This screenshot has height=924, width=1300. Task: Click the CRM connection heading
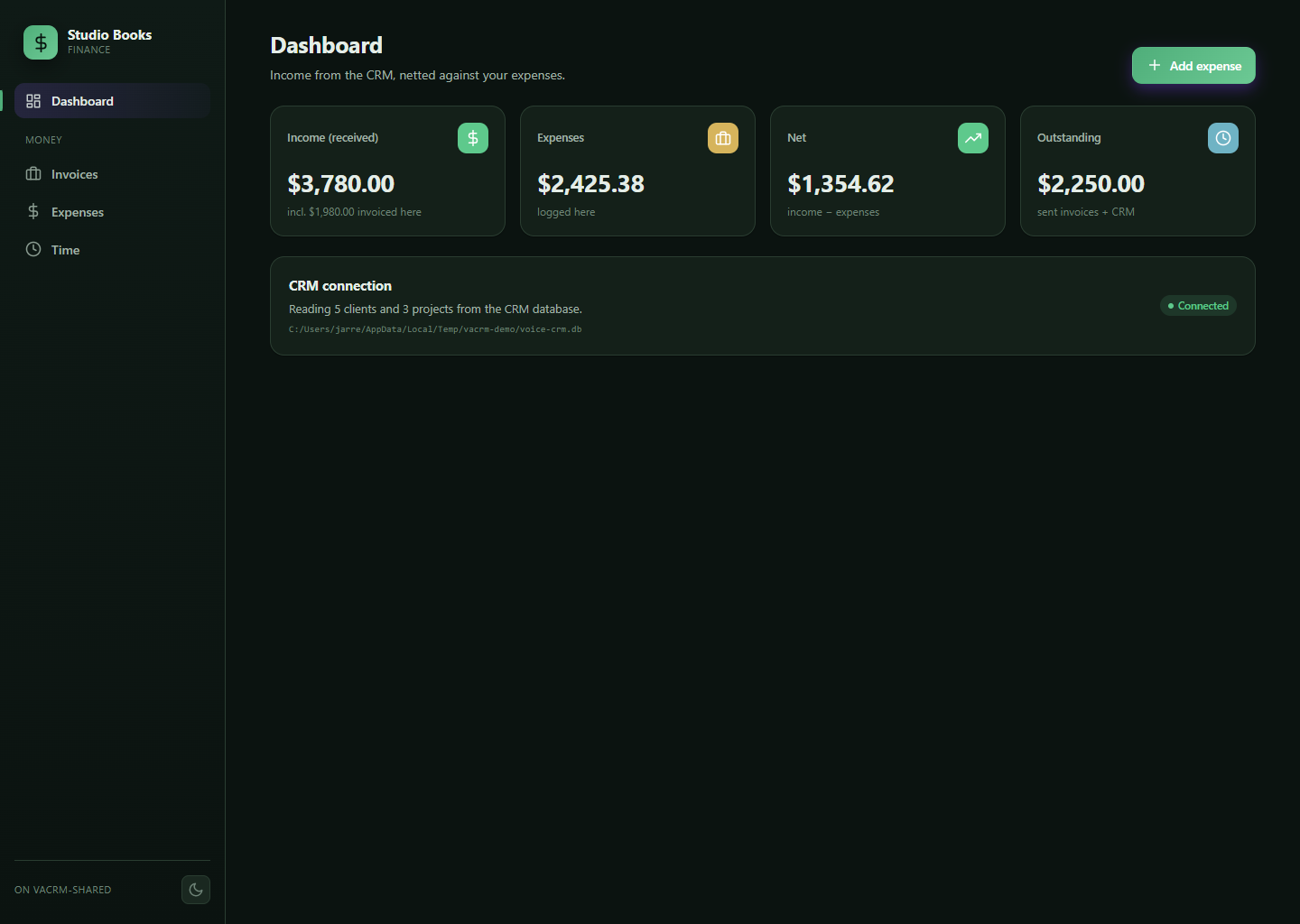(340, 286)
